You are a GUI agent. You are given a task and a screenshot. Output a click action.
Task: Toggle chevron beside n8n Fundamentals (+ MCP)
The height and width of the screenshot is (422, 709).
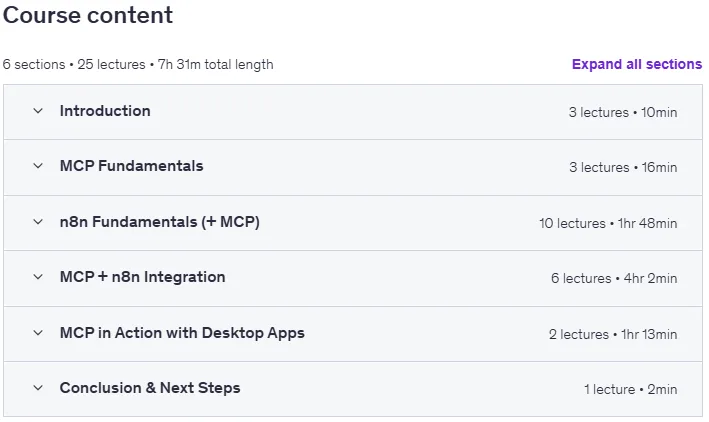pyautogui.click(x=38, y=222)
